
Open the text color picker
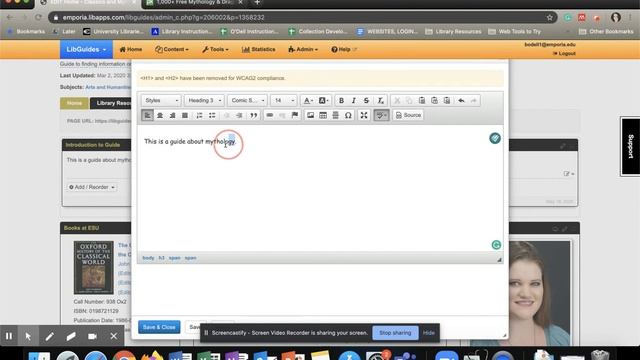point(308,100)
